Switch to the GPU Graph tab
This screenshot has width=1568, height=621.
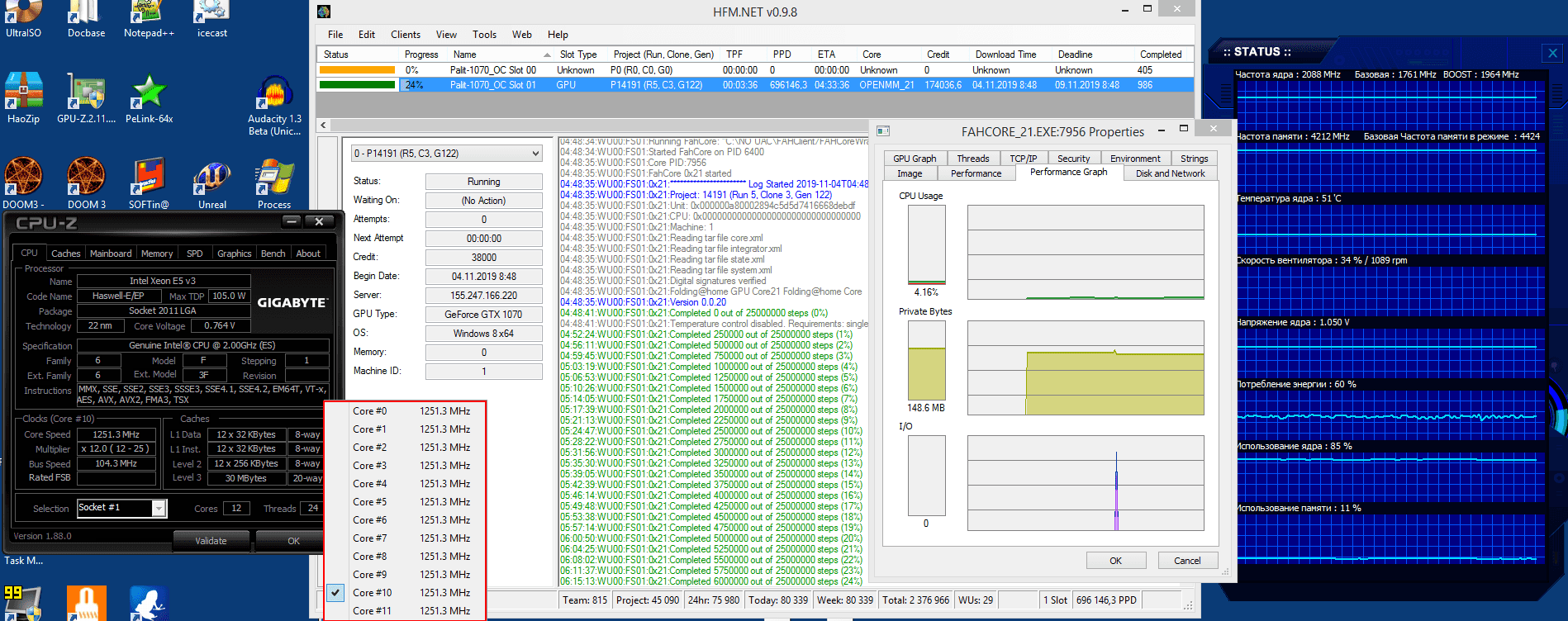915,159
